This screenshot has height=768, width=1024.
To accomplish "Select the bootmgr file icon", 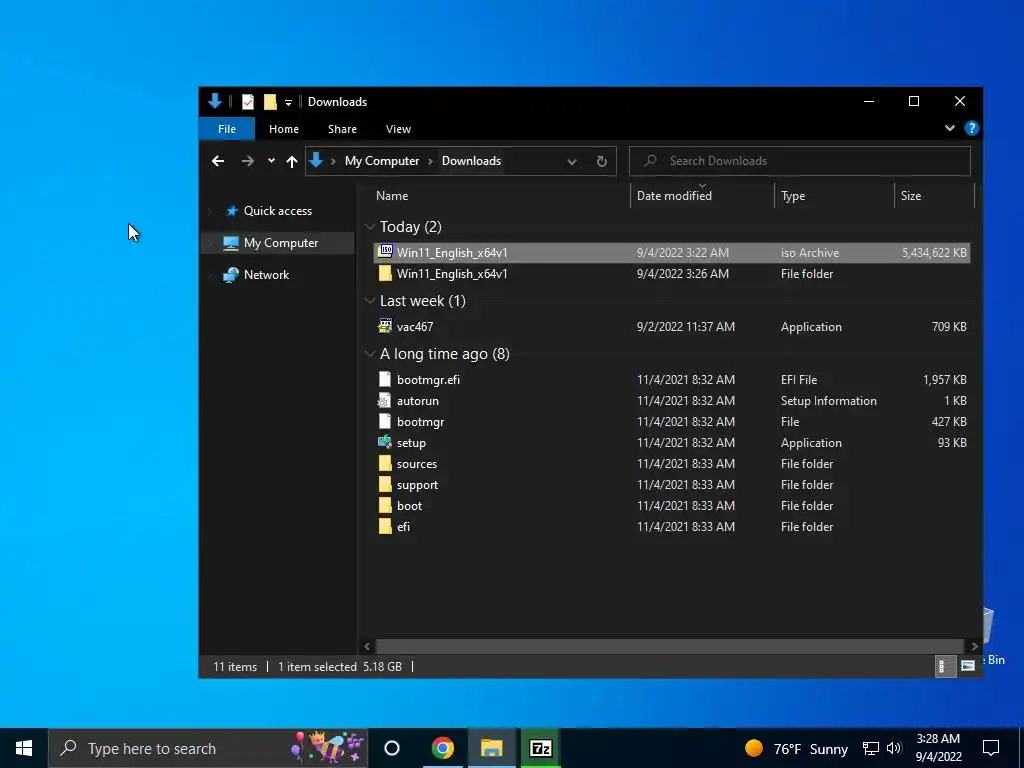I will click(385, 421).
